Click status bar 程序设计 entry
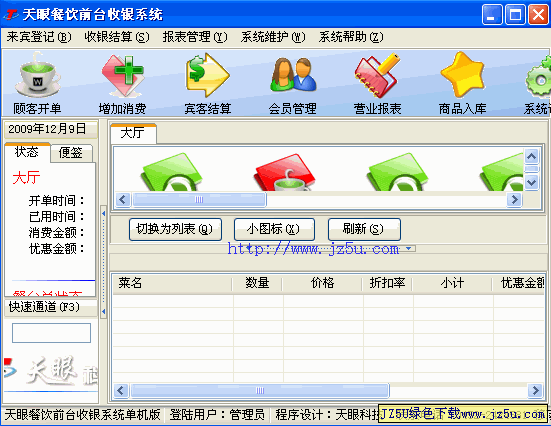 (326, 415)
